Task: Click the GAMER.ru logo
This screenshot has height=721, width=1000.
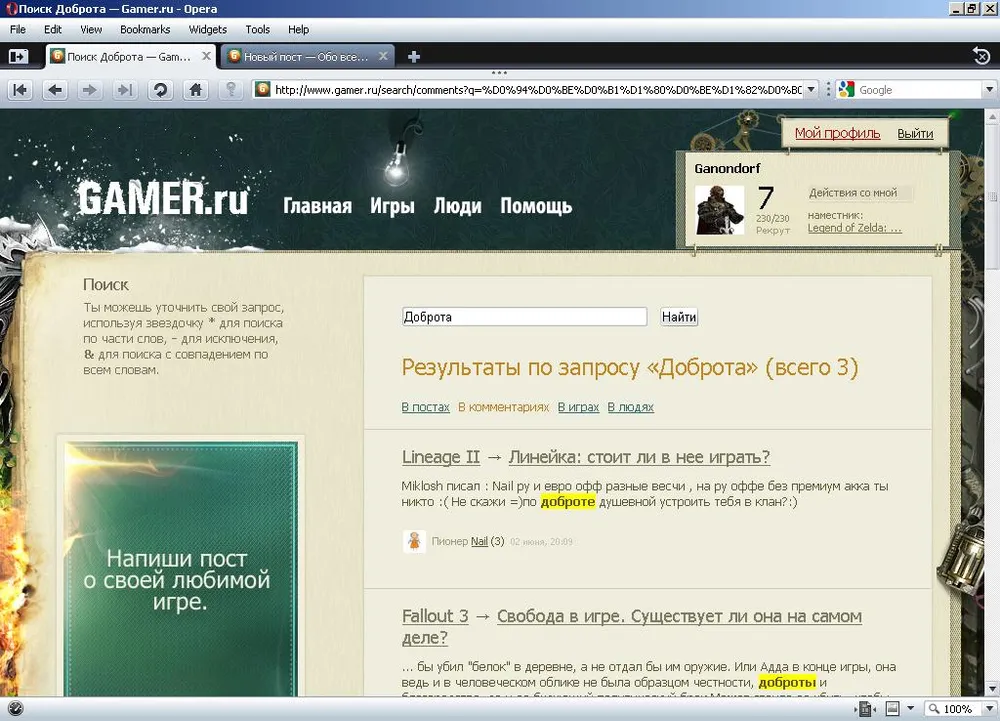Action: point(163,198)
